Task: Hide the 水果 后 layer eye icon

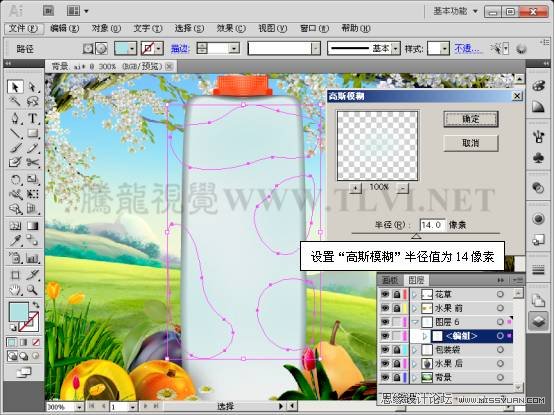Action: 385,364
